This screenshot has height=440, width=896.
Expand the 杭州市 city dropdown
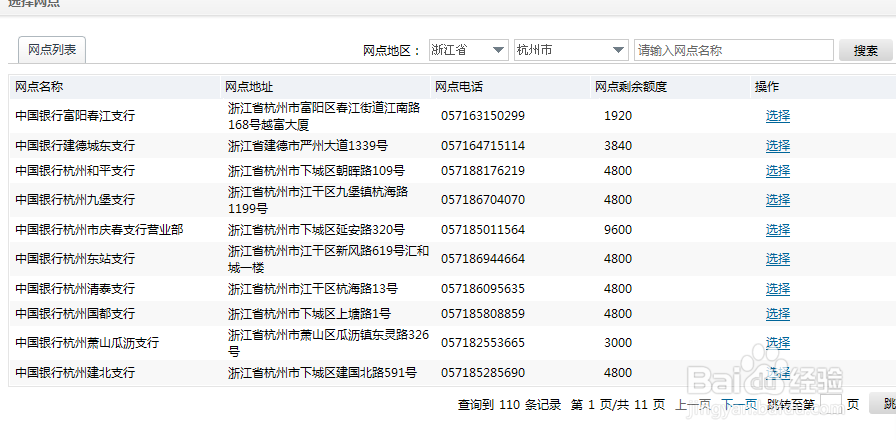571,50
